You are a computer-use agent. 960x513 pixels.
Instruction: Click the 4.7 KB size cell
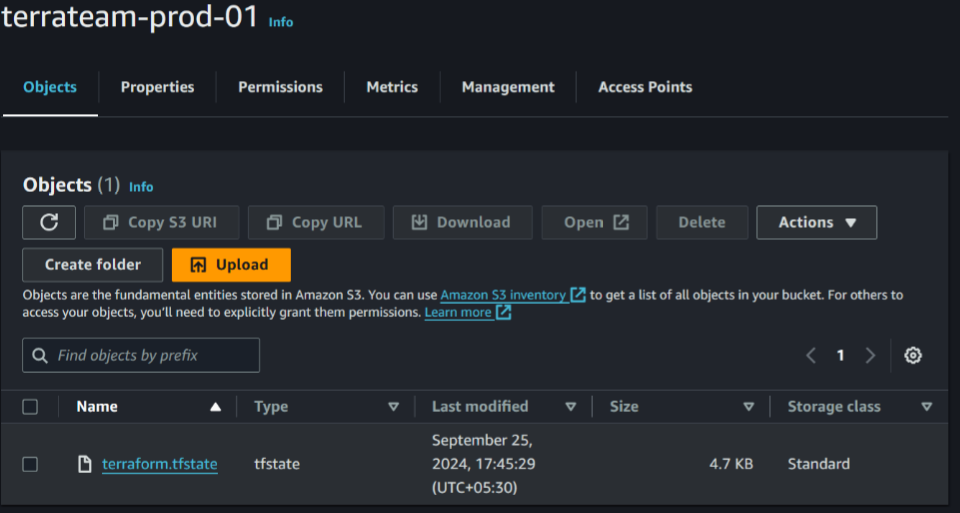pos(731,464)
